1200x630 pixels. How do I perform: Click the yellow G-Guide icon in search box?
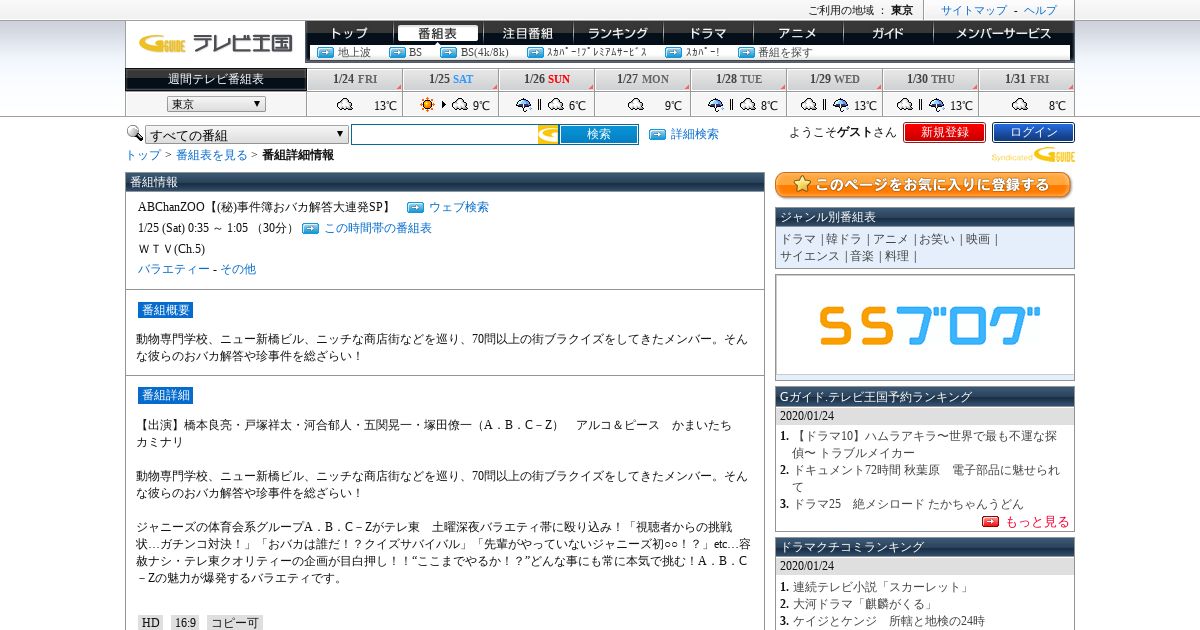[548, 134]
